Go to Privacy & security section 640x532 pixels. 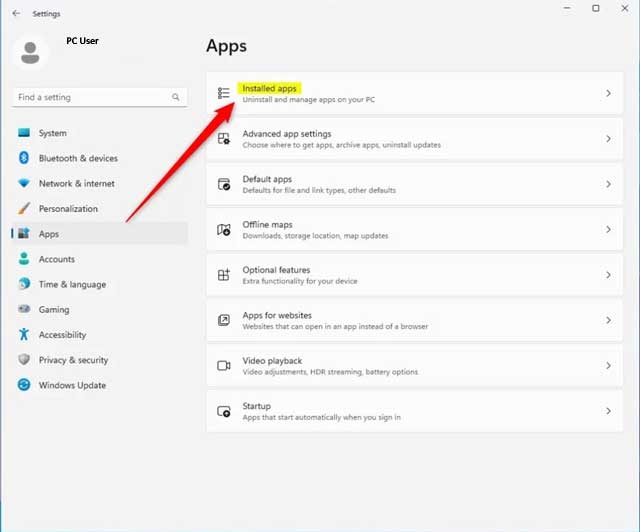[x=73, y=360]
